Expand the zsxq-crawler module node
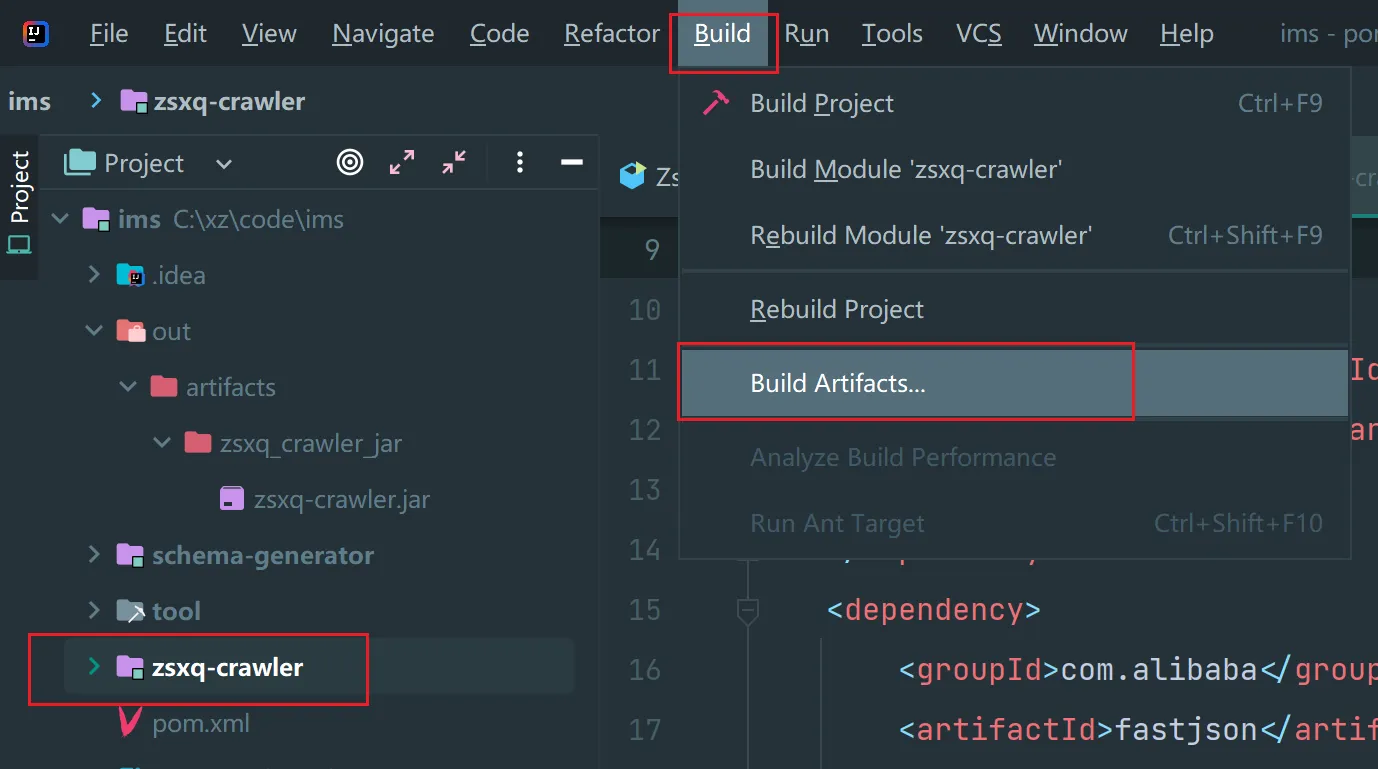The width and height of the screenshot is (1378, 769). (x=95, y=667)
